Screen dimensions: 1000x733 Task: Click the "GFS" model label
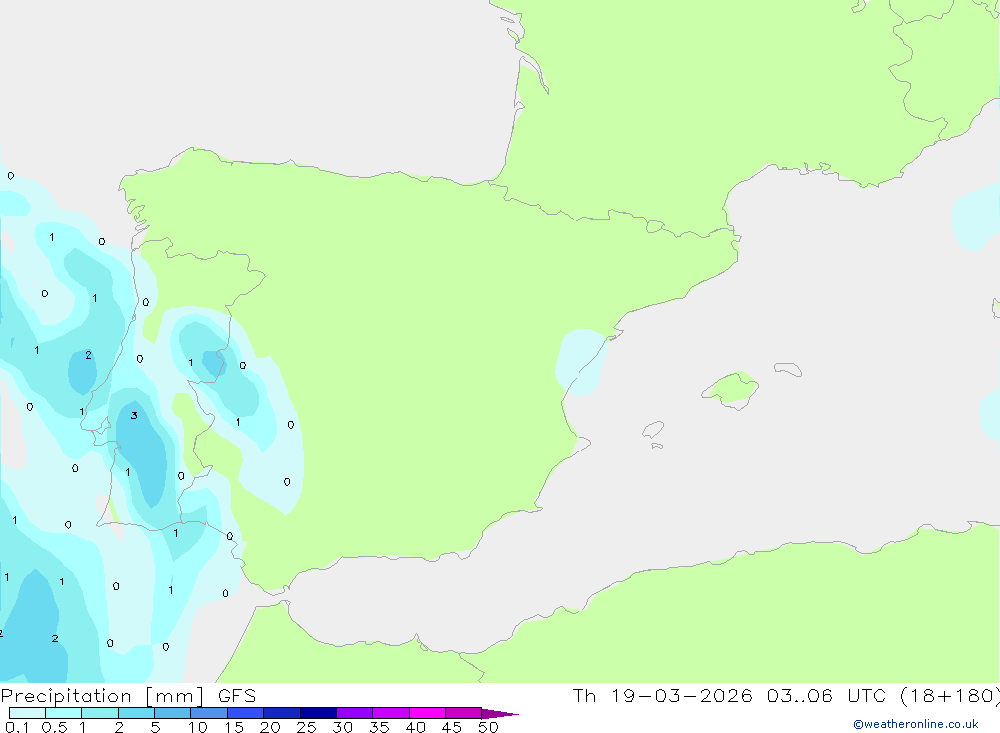click(x=237, y=696)
